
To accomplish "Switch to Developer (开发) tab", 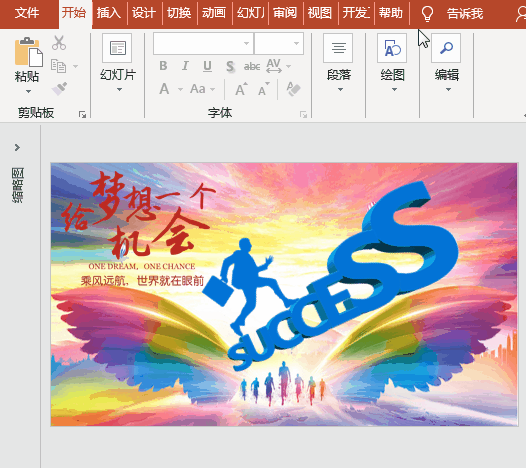I will 356,13.
